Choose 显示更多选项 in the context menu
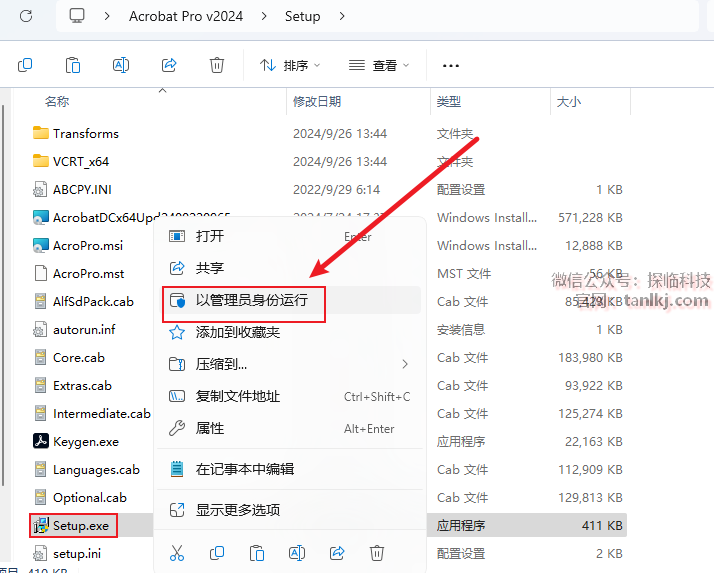 [x=290, y=510]
